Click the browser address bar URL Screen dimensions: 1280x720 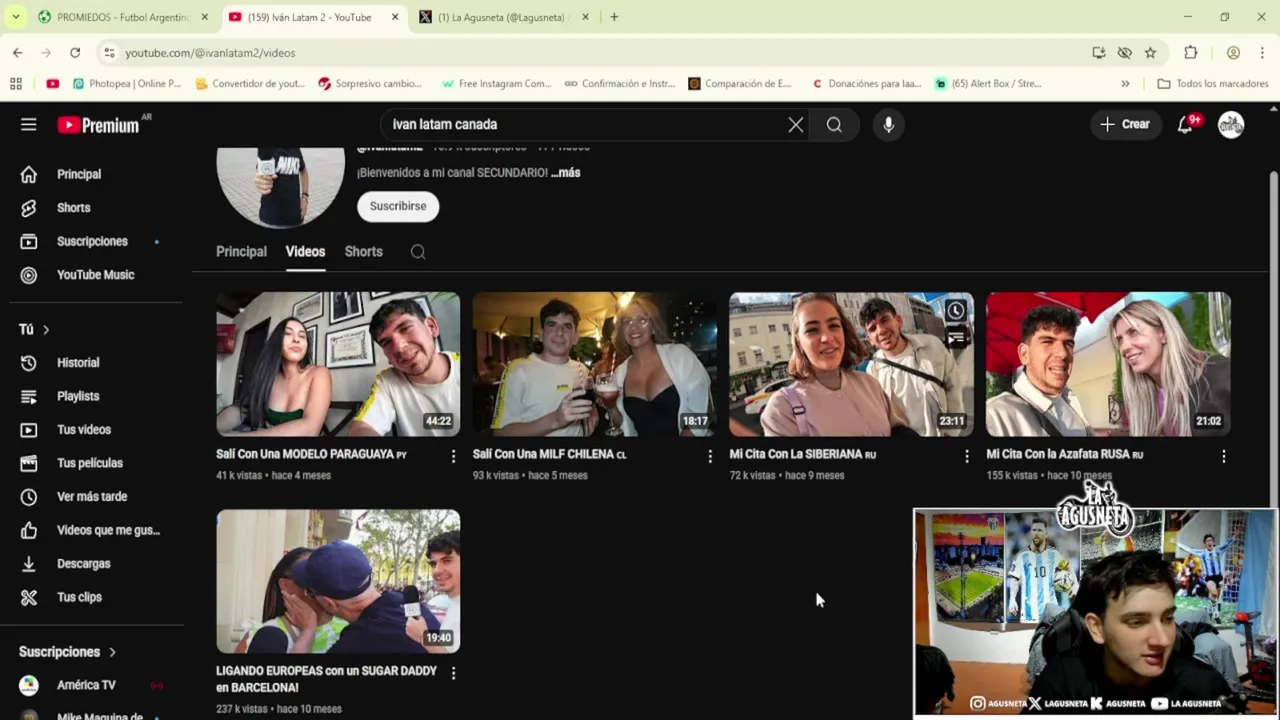(210, 52)
